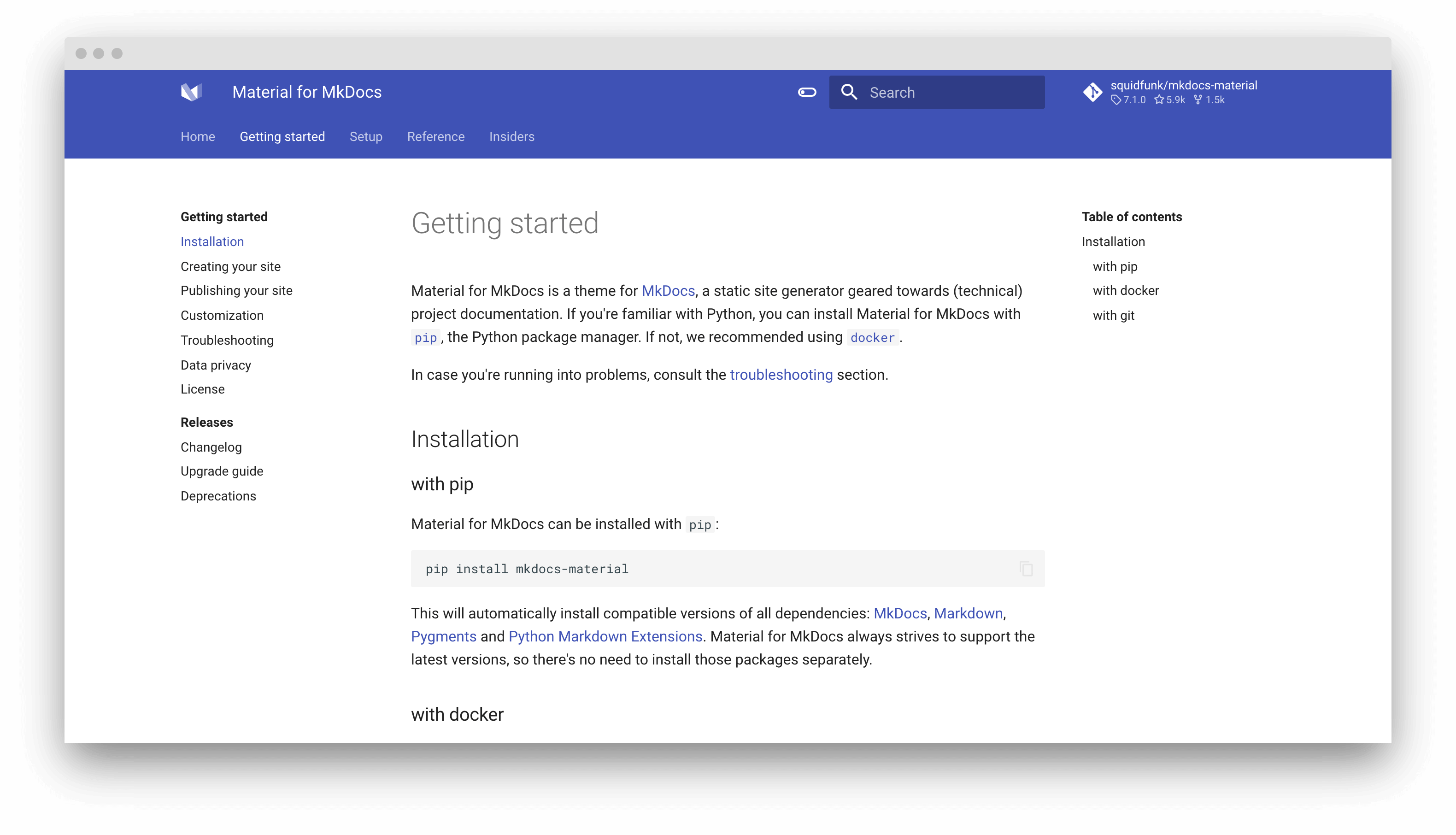Open the Home tab
Viewport: 1456px width, 835px height.
click(x=198, y=136)
